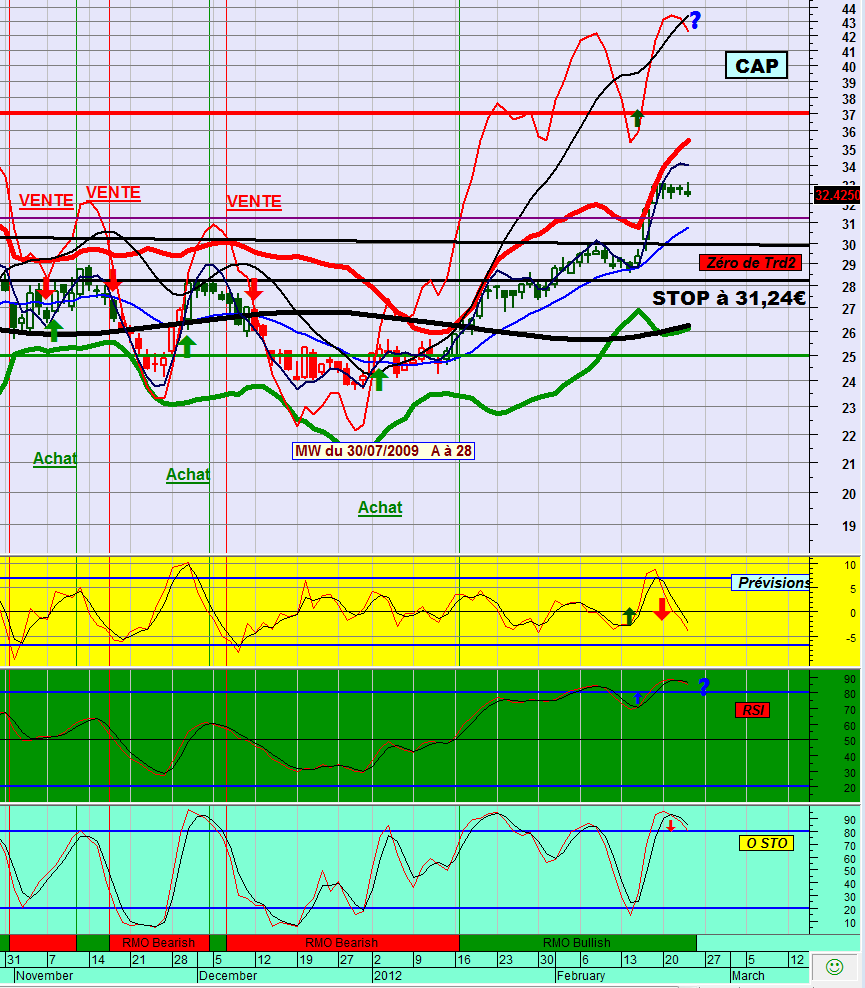Viewport: 865px width, 988px height.
Task: Select the red horizontal line at 37
Action: [x=404, y=113]
